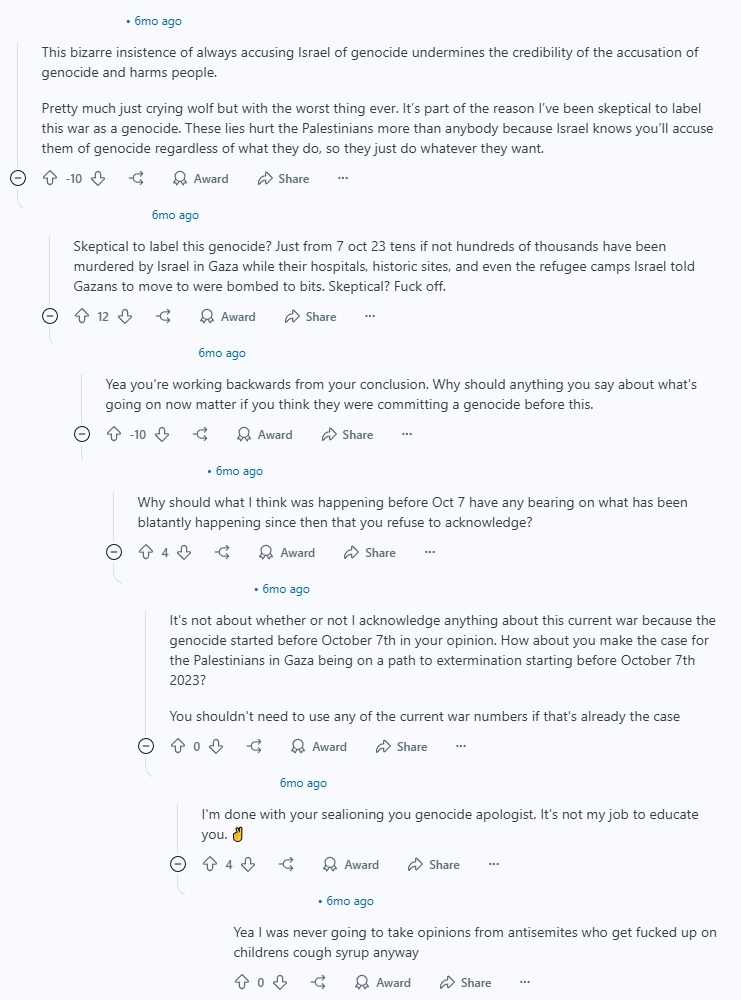Share the 'working backwards' comment
The width and height of the screenshot is (741, 1000).
pos(348,434)
